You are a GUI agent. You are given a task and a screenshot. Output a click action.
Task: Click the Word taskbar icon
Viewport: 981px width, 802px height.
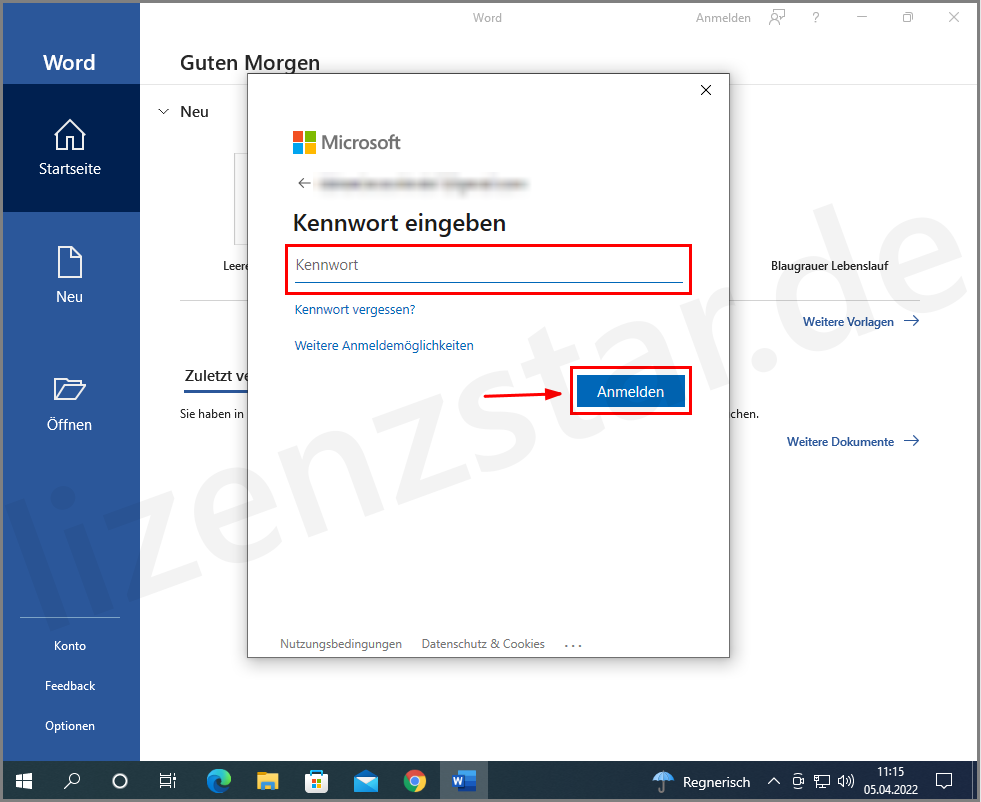[x=464, y=781]
